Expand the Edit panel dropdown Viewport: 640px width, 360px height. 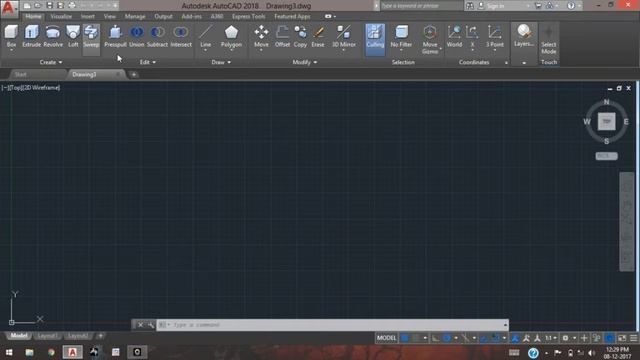point(148,62)
